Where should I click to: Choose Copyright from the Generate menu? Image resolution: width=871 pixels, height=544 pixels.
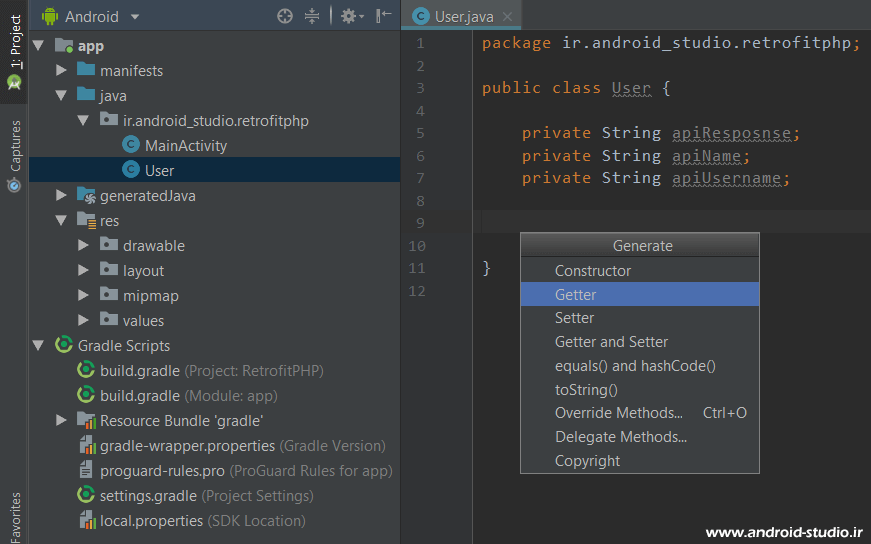click(x=640, y=461)
